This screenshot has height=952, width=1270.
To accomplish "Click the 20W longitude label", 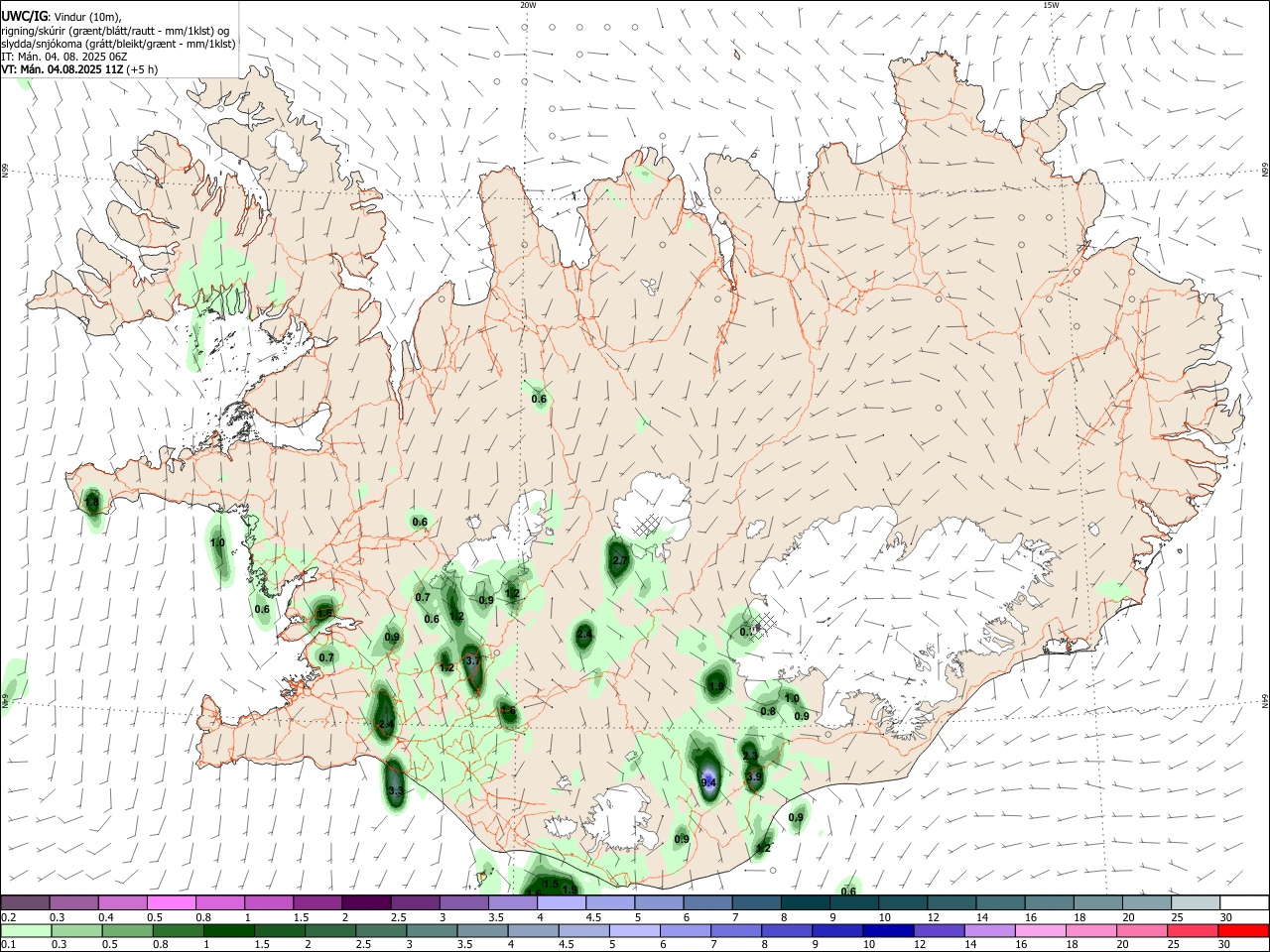I will [528, 5].
